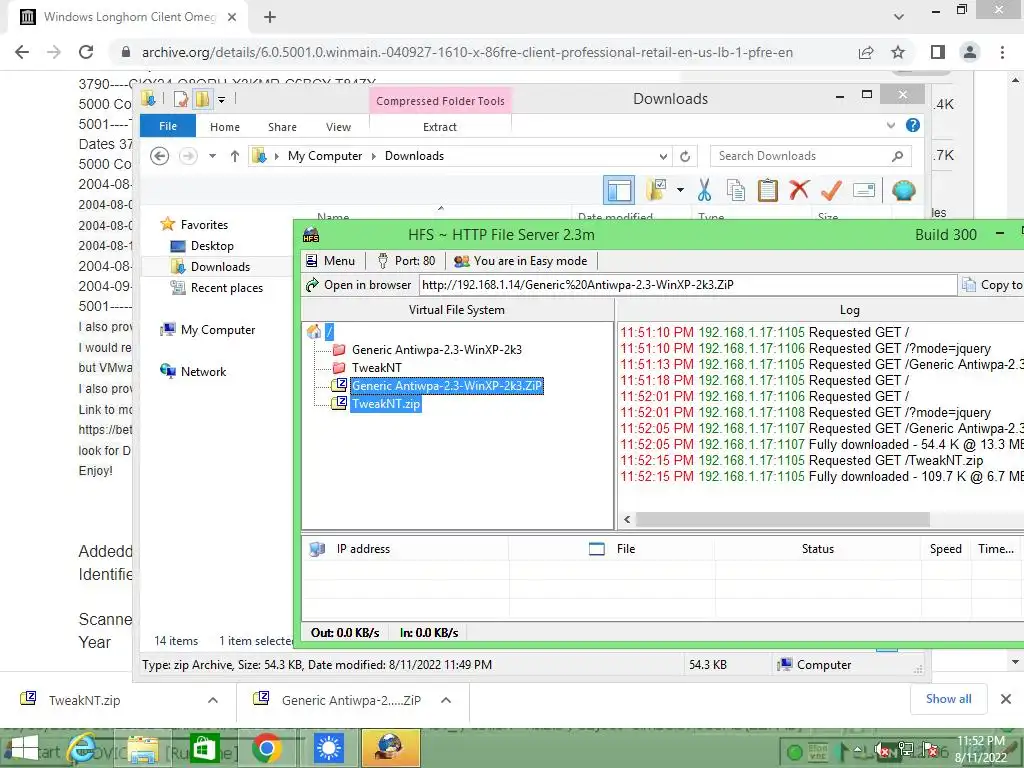Click the Rename envelope-like icon
1024x768 pixels.
coord(863,190)
